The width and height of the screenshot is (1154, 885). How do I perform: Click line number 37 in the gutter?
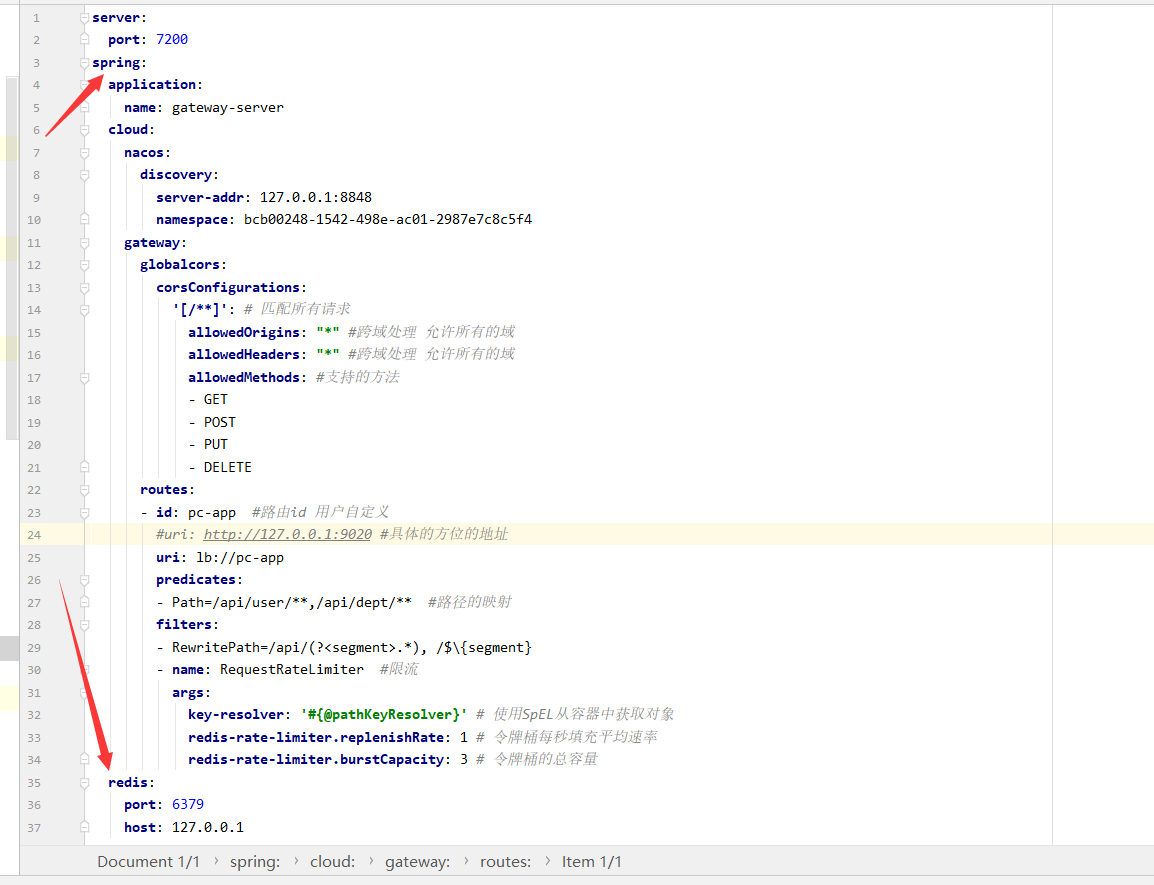[34, 828]
